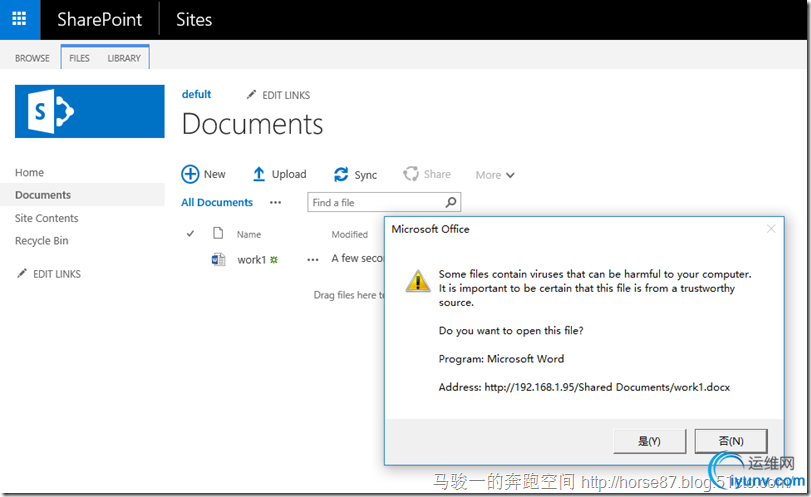Click the 是(Y) yes button
This screenshot has width=811, height=497.
click(650, 441)
